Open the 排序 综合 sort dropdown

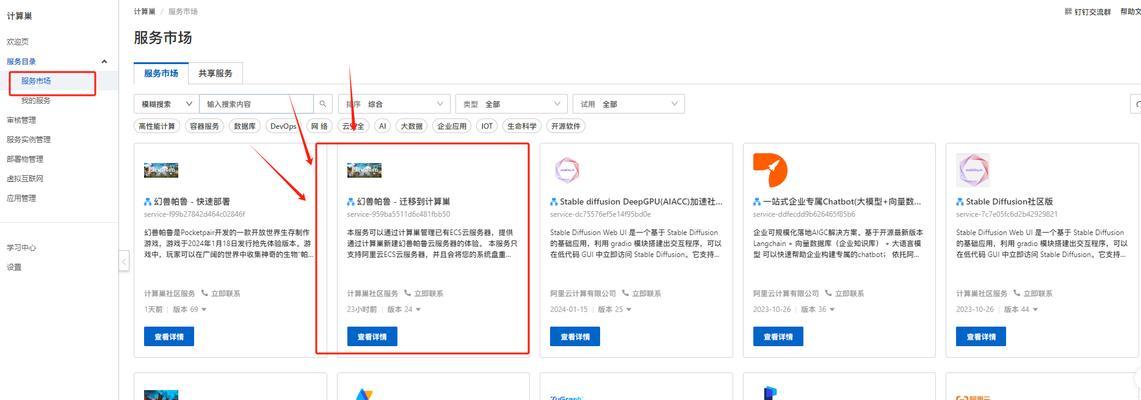[x=394, y=104]
